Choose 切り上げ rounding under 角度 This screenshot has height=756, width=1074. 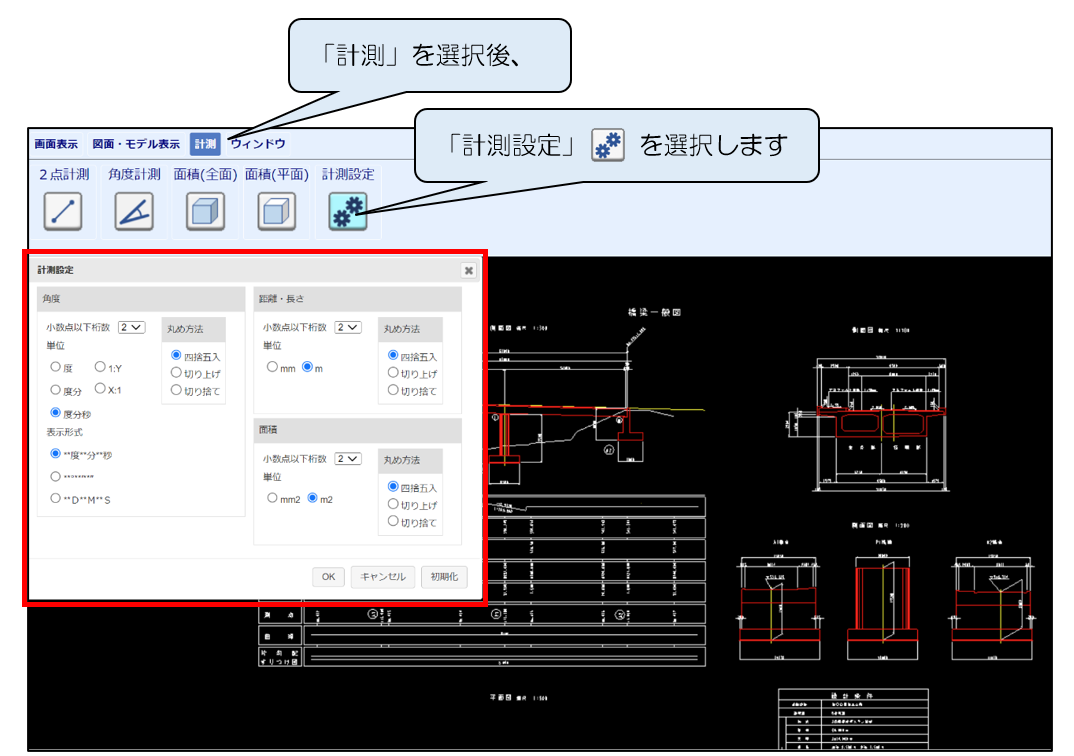point(177,373)
